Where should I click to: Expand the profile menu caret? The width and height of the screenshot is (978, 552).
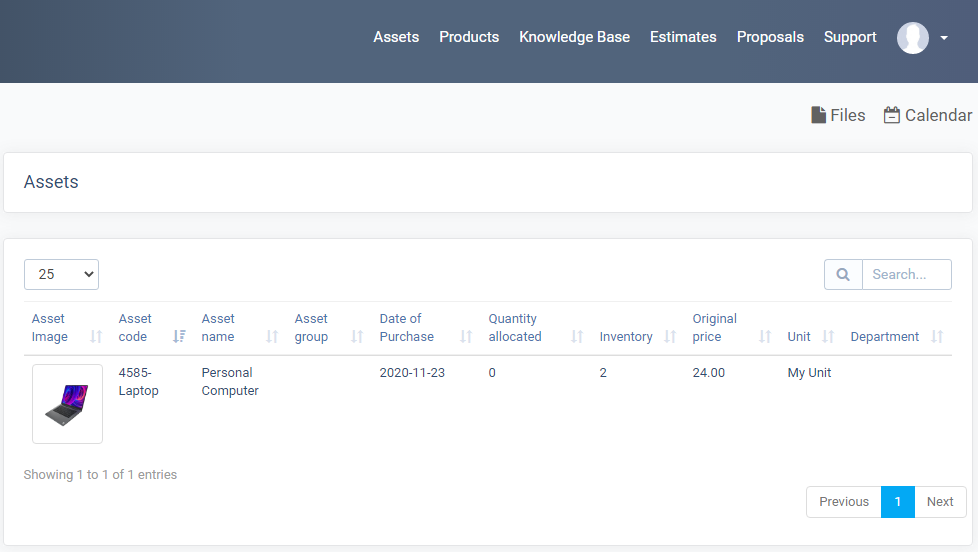tap(944, 38)
